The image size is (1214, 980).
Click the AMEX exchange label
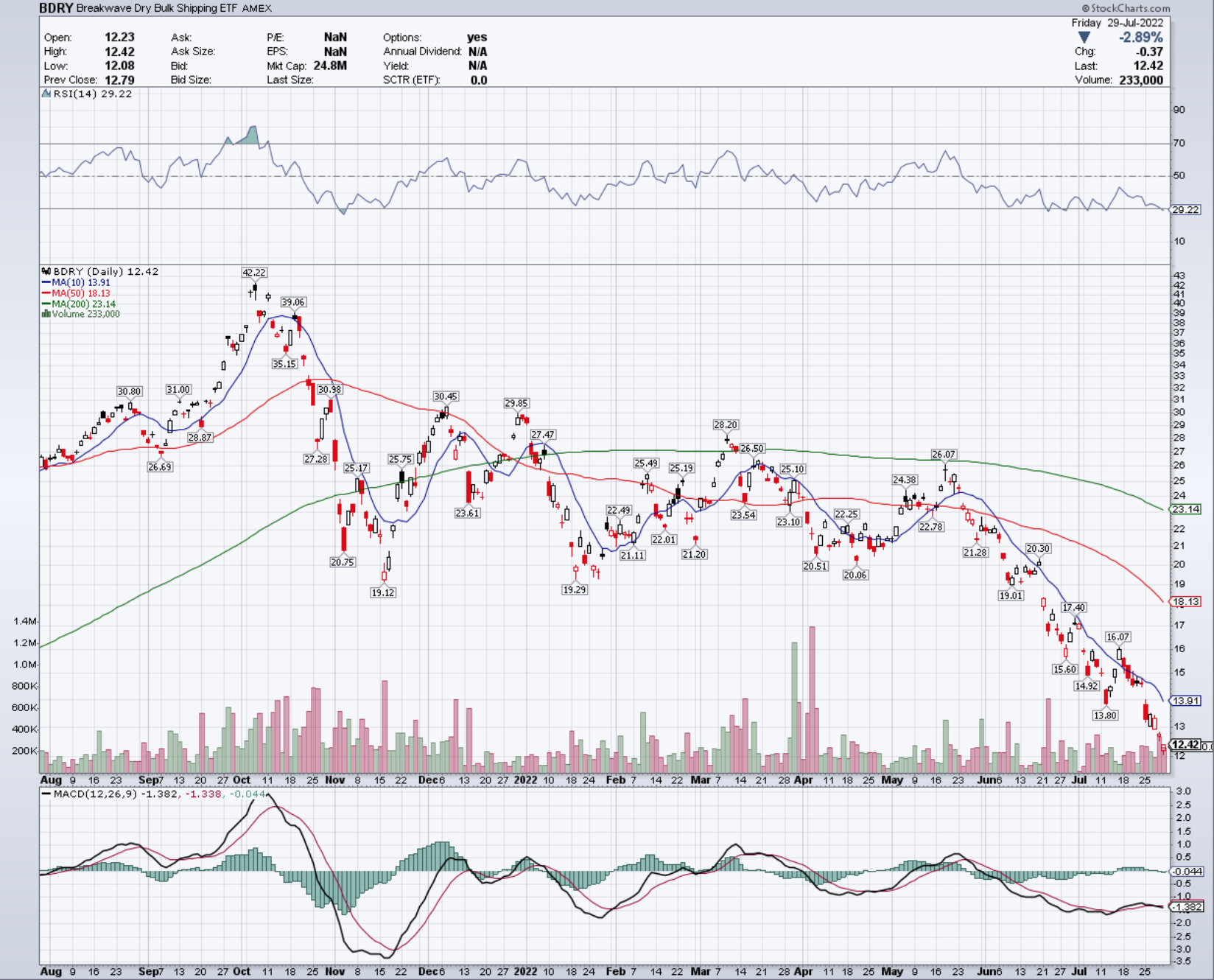pyautogui.click(x=257, y=8)
